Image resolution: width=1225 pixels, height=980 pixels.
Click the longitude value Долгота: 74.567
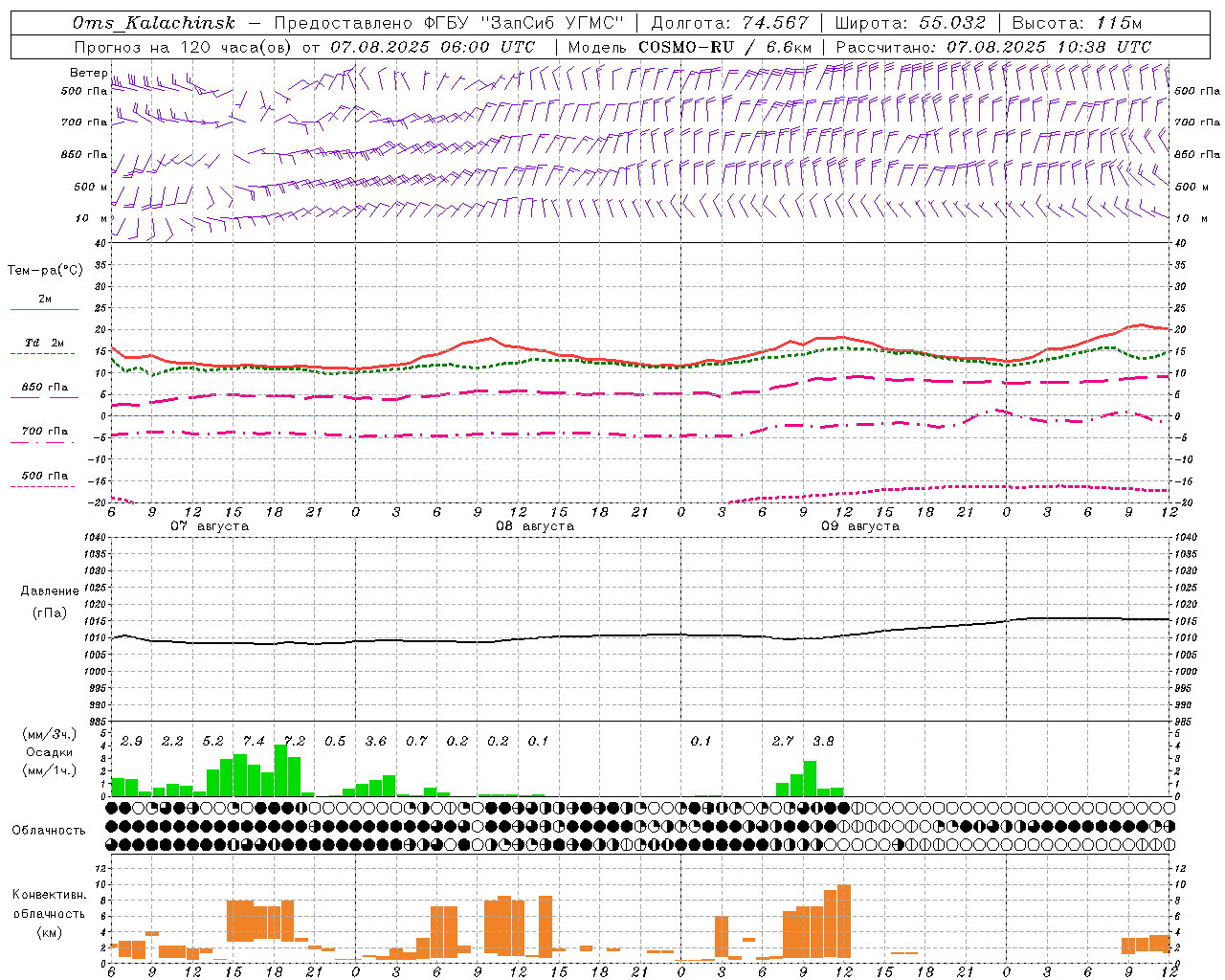[x=729, y=23]
